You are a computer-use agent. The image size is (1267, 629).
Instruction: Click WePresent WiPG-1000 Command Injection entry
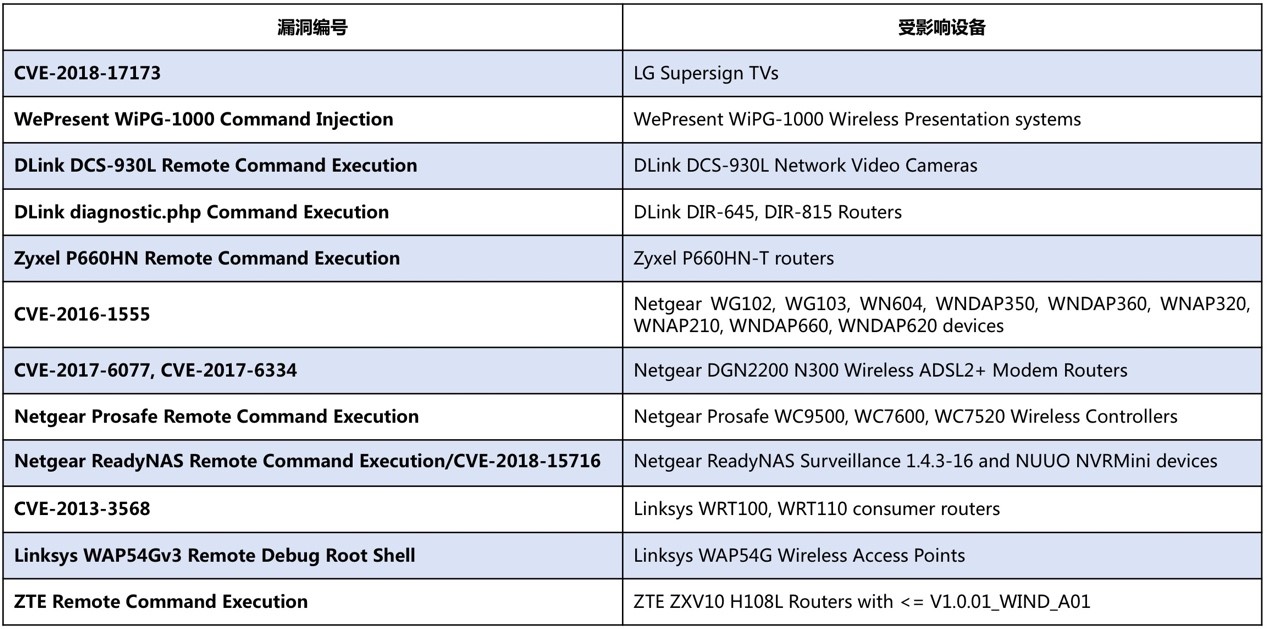point(313,119)
